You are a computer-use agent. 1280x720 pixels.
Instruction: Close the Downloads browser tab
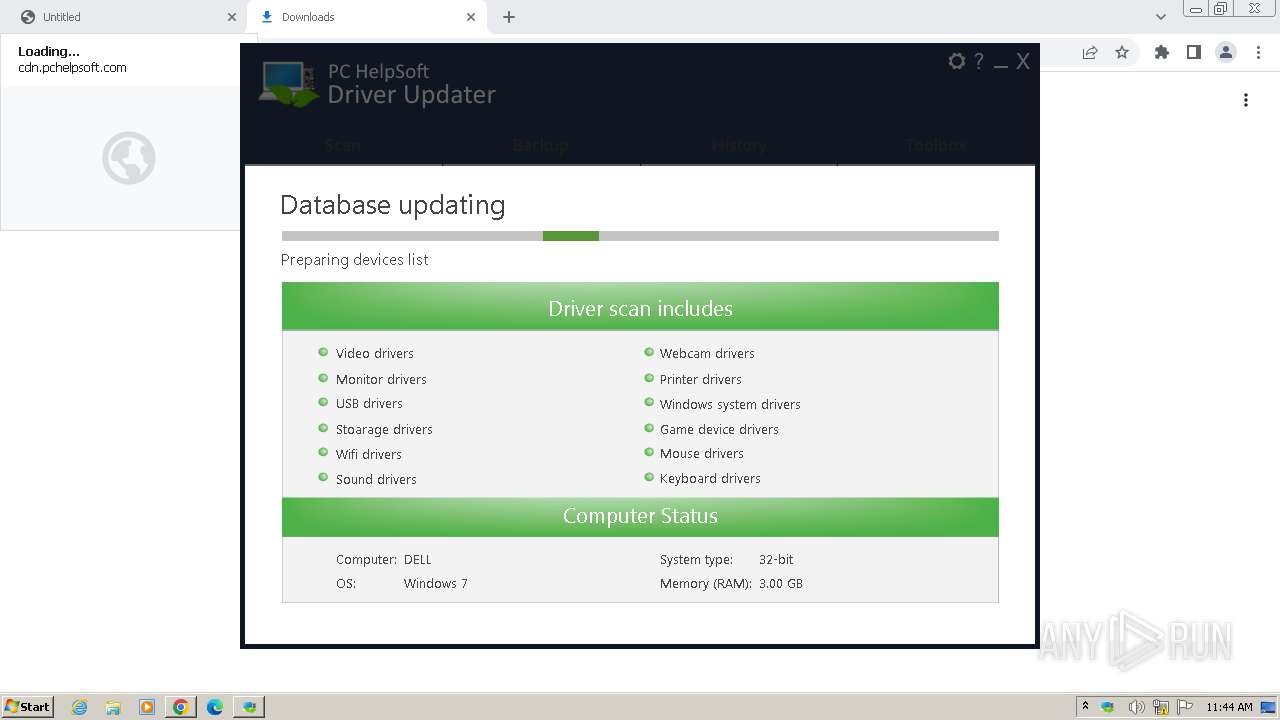[x=471, y=17]
